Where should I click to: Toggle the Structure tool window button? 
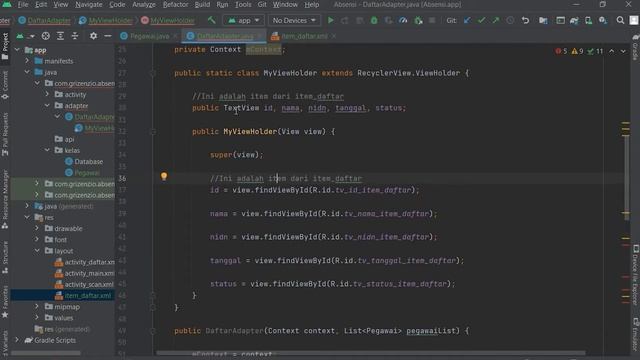[5, 257]
